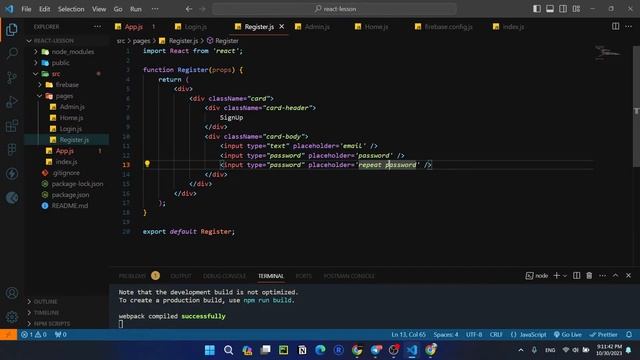
Task: Open the Run menu
Action: pos(136,9)
